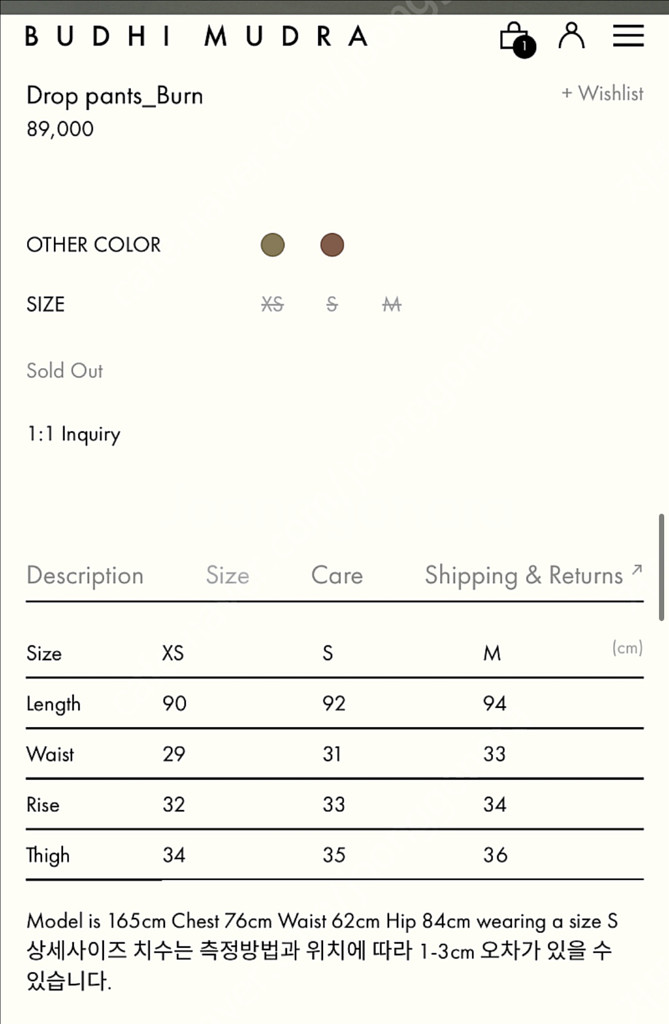Click the cart item count badge
The height and width of the screenshot is (1024, 669).
click(x=525, y=46)
